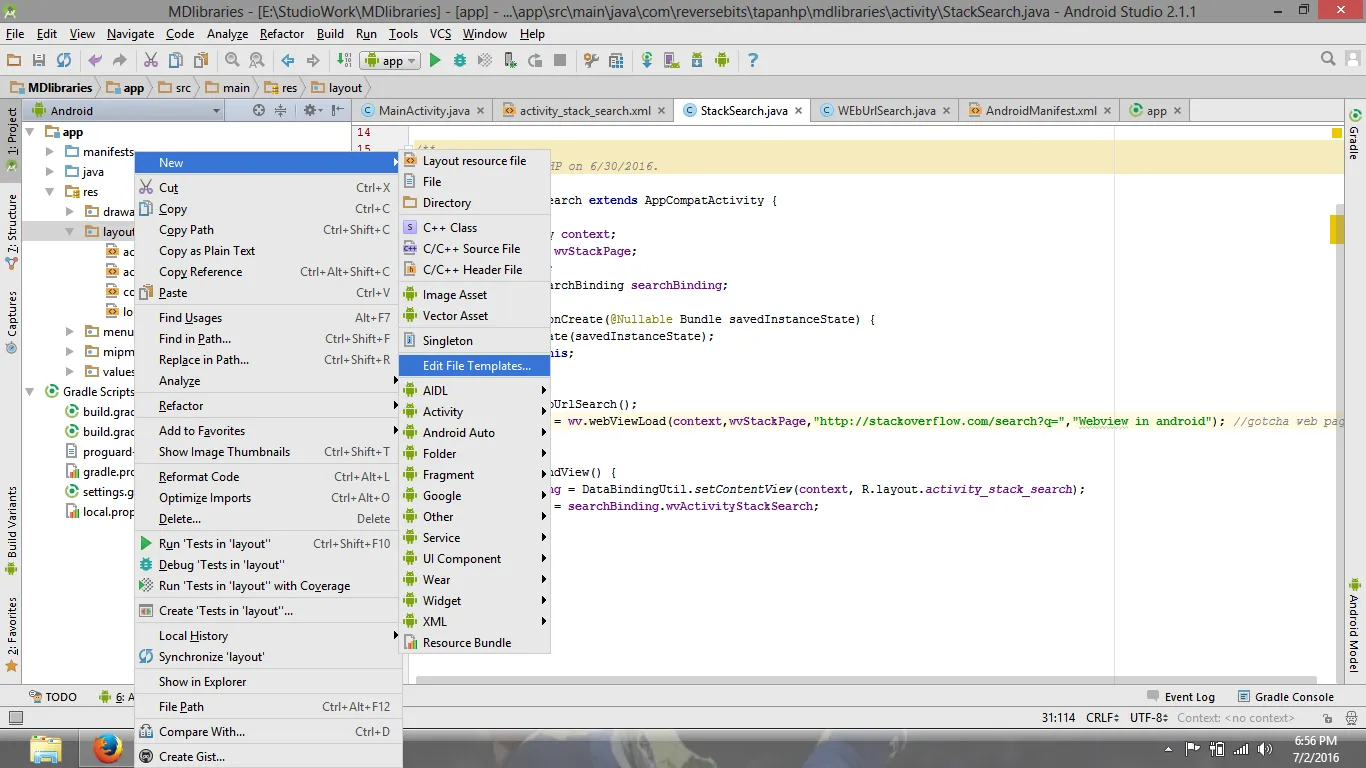This screenshot has width=1366, height=768.
Task: Switch to MainActivity.java tab
Action: tap(424, 111)
